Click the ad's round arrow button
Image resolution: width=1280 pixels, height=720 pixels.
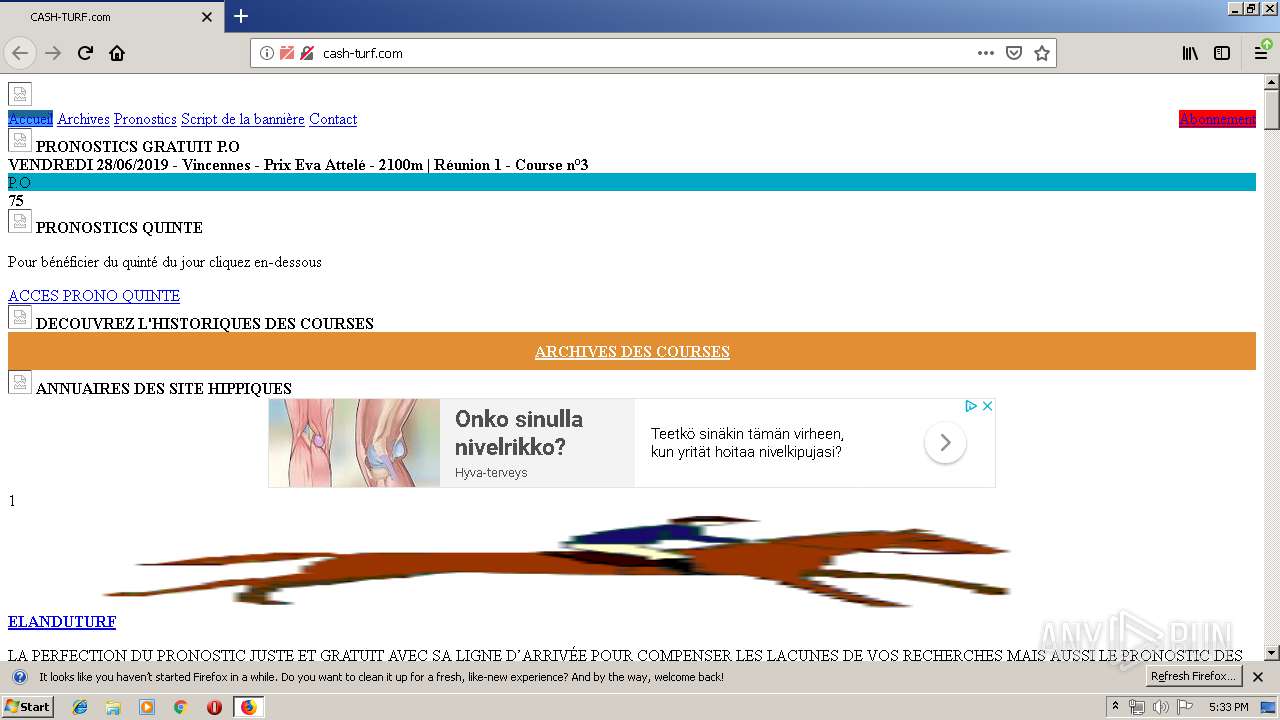pyautogui.click(x=945, y=443)
